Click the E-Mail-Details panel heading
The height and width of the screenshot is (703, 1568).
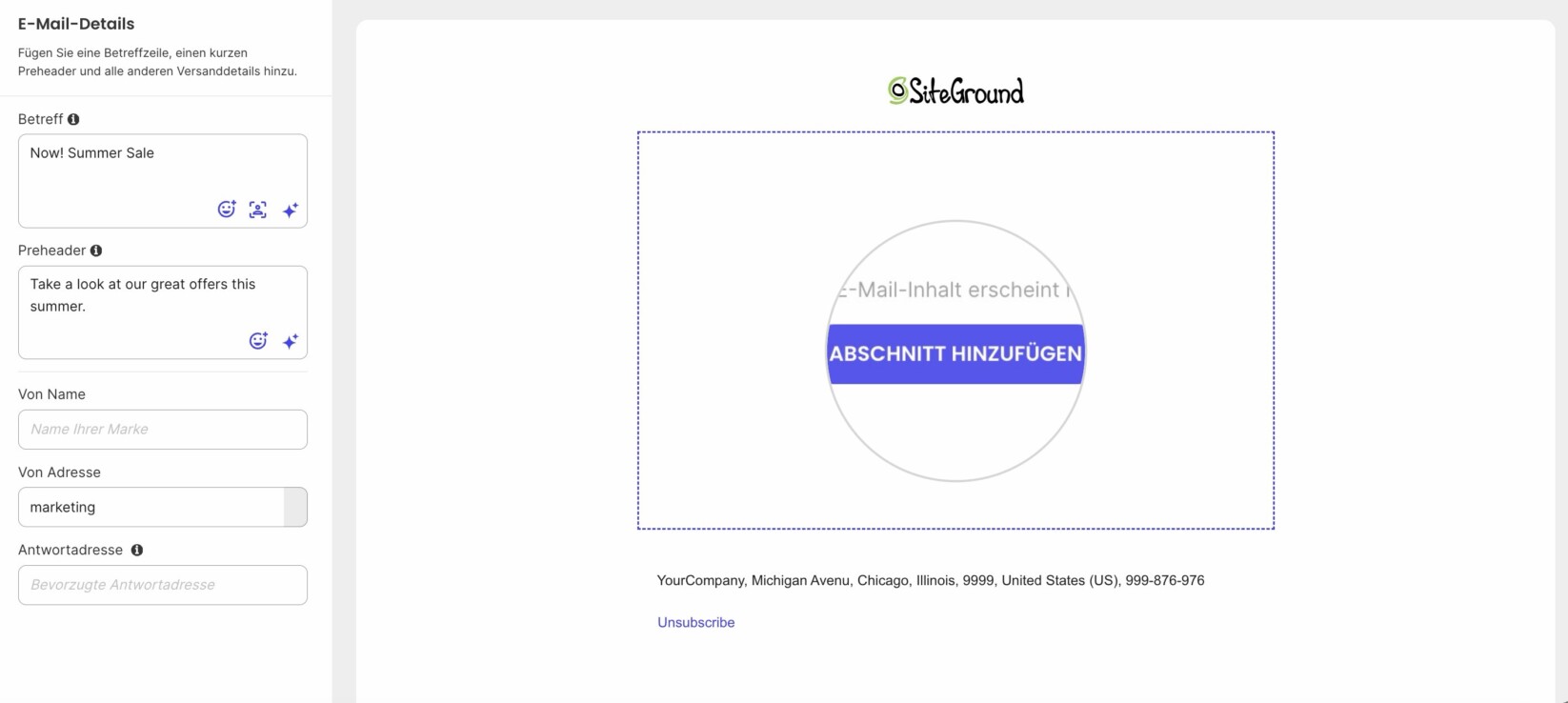(x=76, y=24)
